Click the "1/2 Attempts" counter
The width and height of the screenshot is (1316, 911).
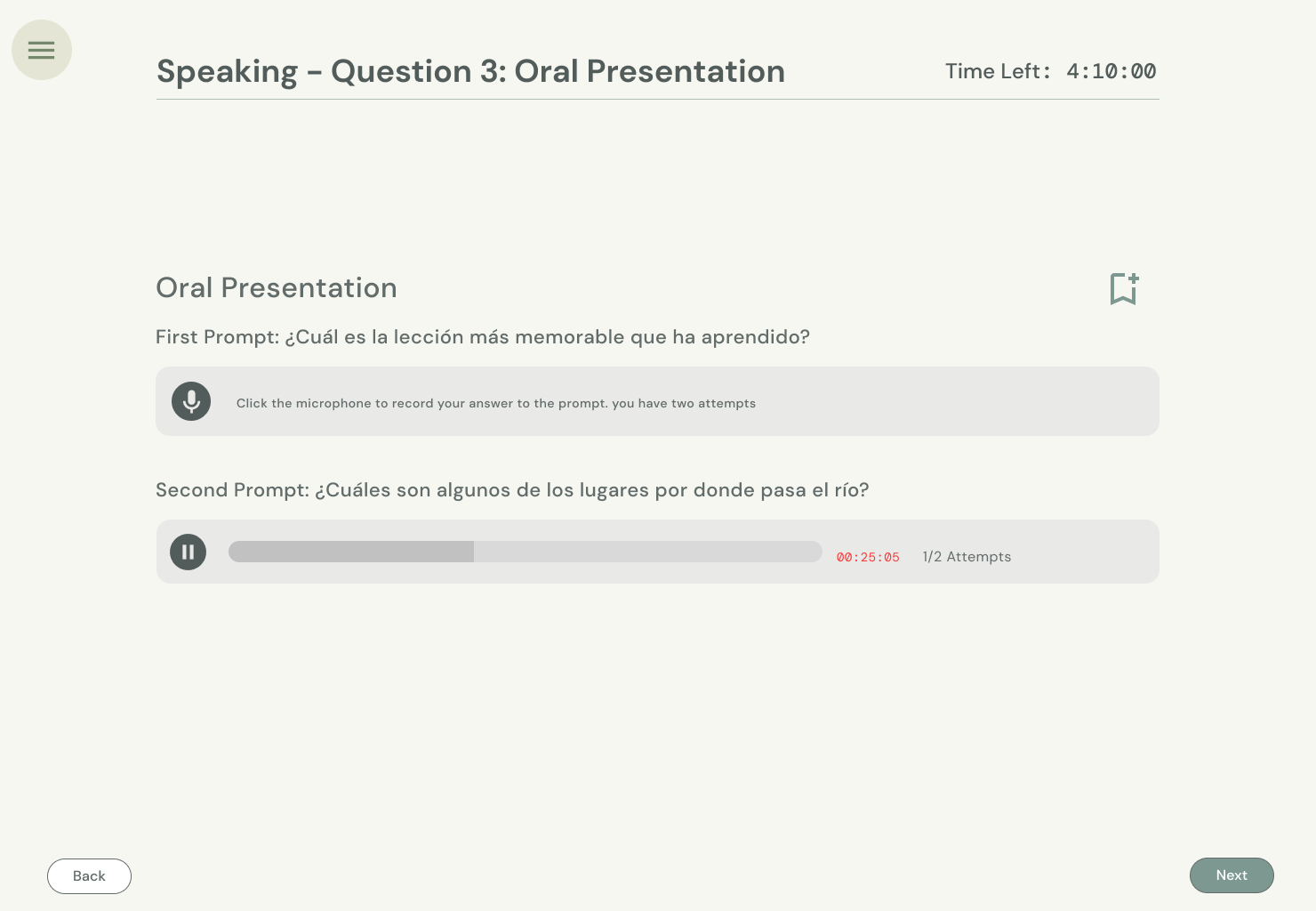pos(967,557)
